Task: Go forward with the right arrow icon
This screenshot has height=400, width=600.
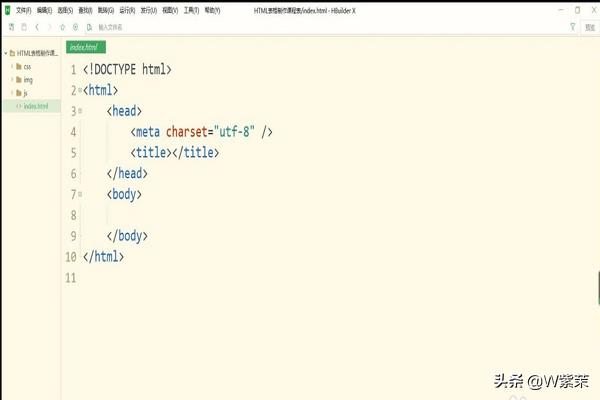Action: click(x=50, y=27)
